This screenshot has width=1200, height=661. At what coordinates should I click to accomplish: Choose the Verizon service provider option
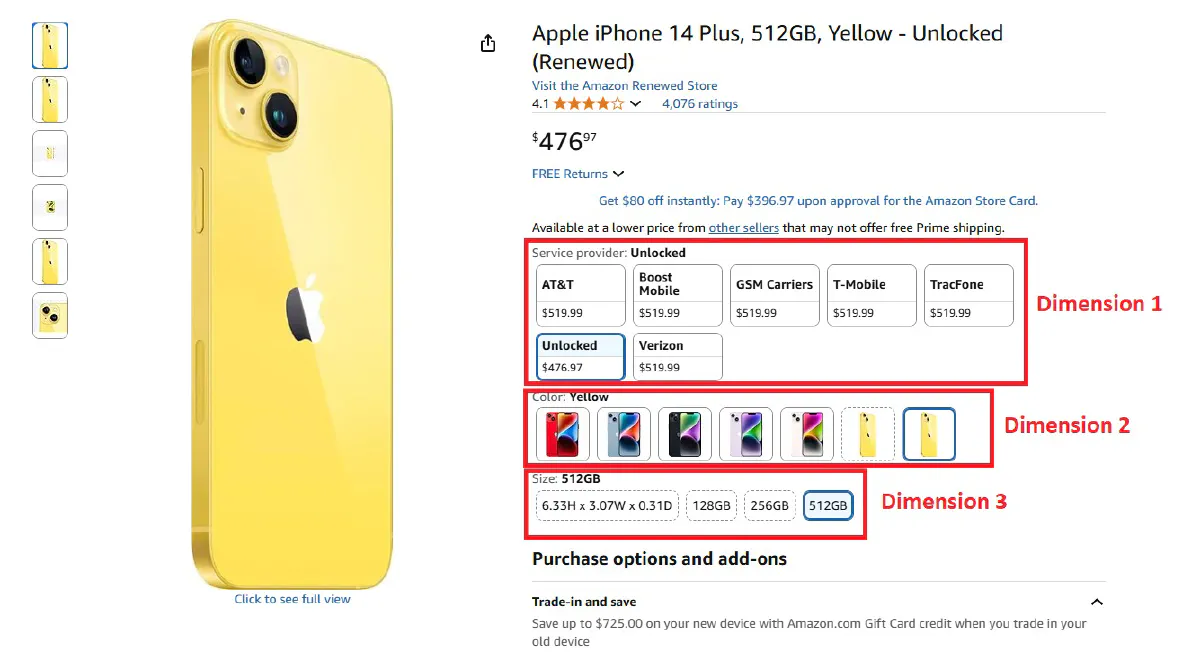click(677, 357)
